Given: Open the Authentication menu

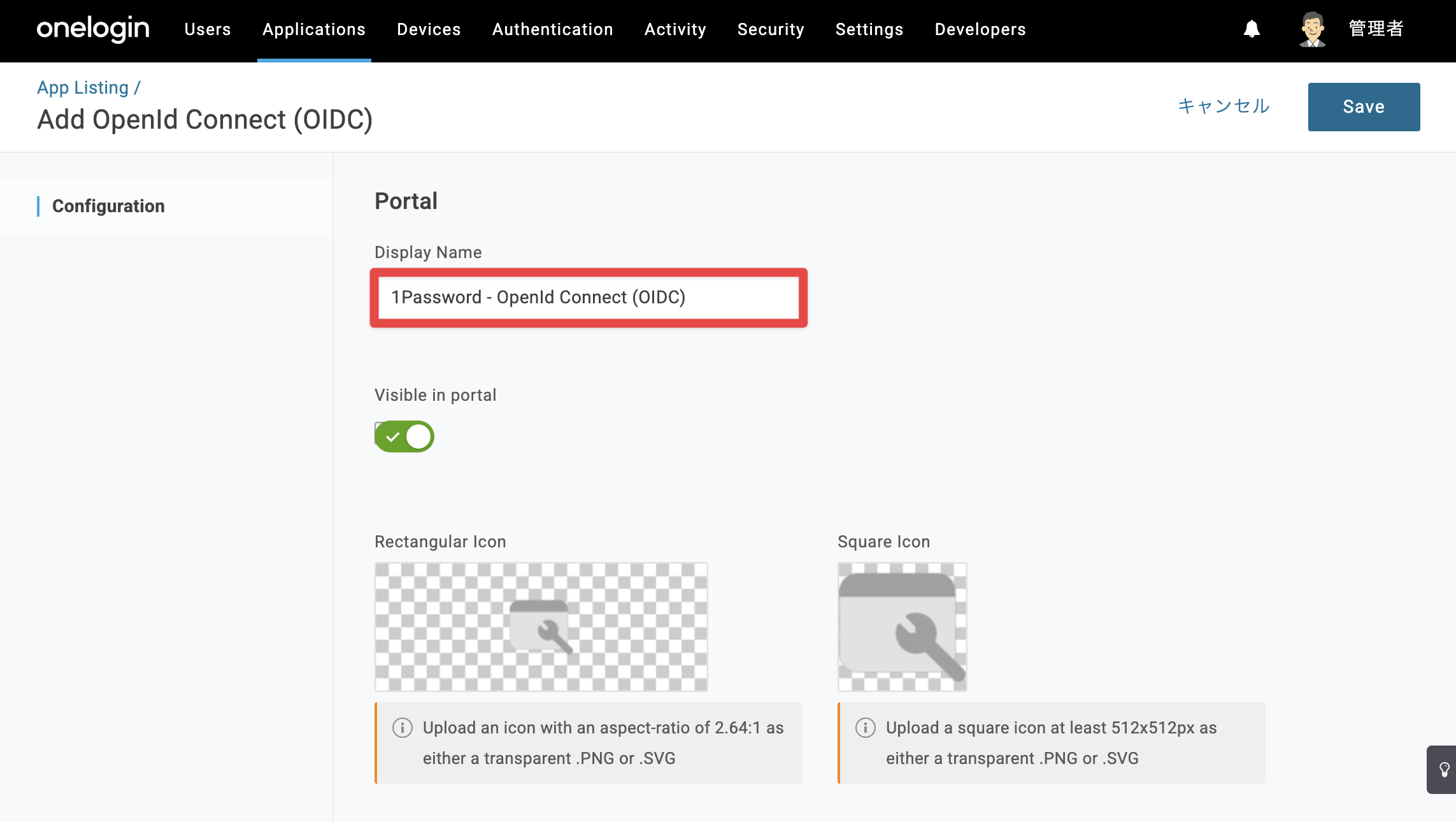Looking at the screenshot, I should point(553,29).
